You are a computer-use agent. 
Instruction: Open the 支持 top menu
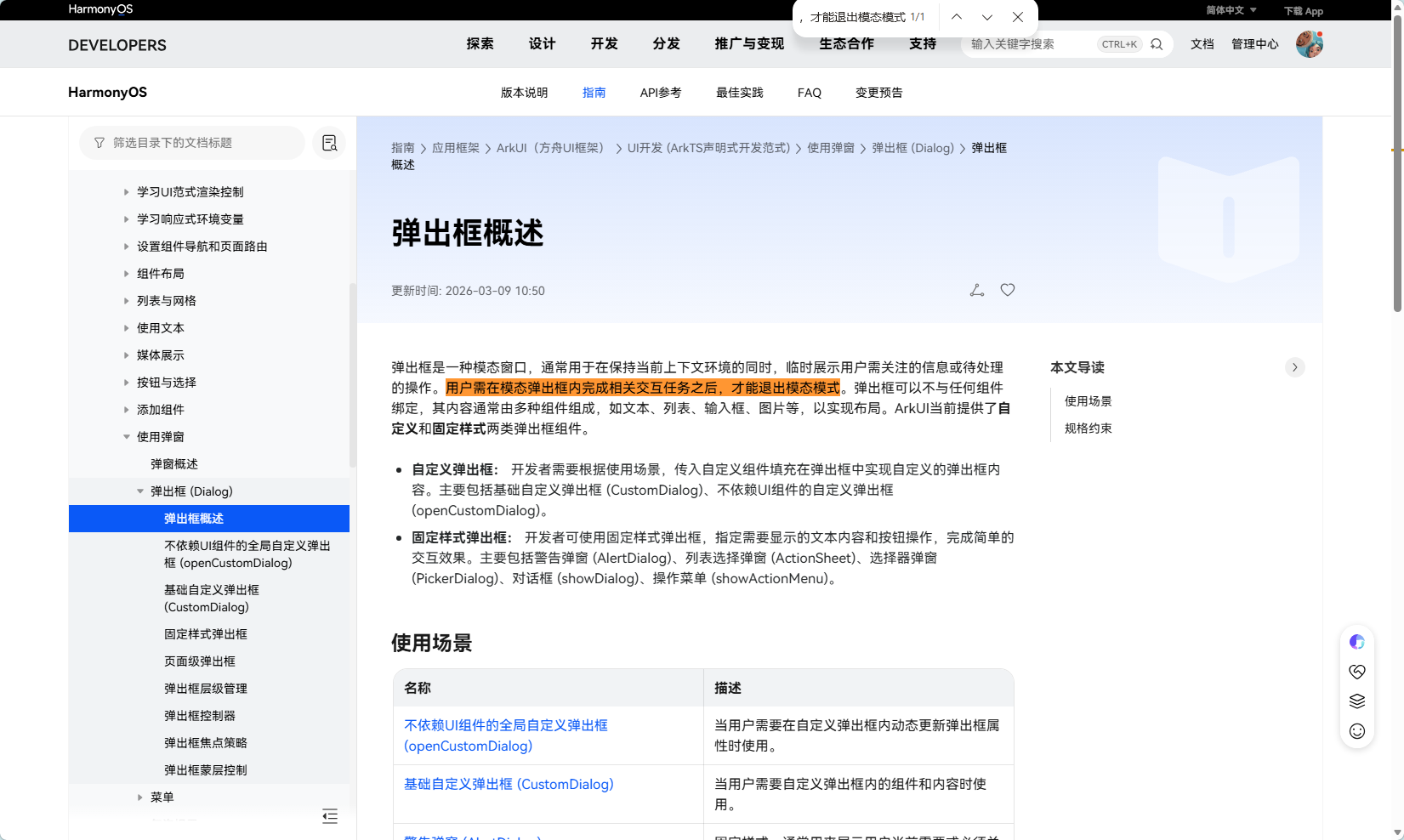923,44
